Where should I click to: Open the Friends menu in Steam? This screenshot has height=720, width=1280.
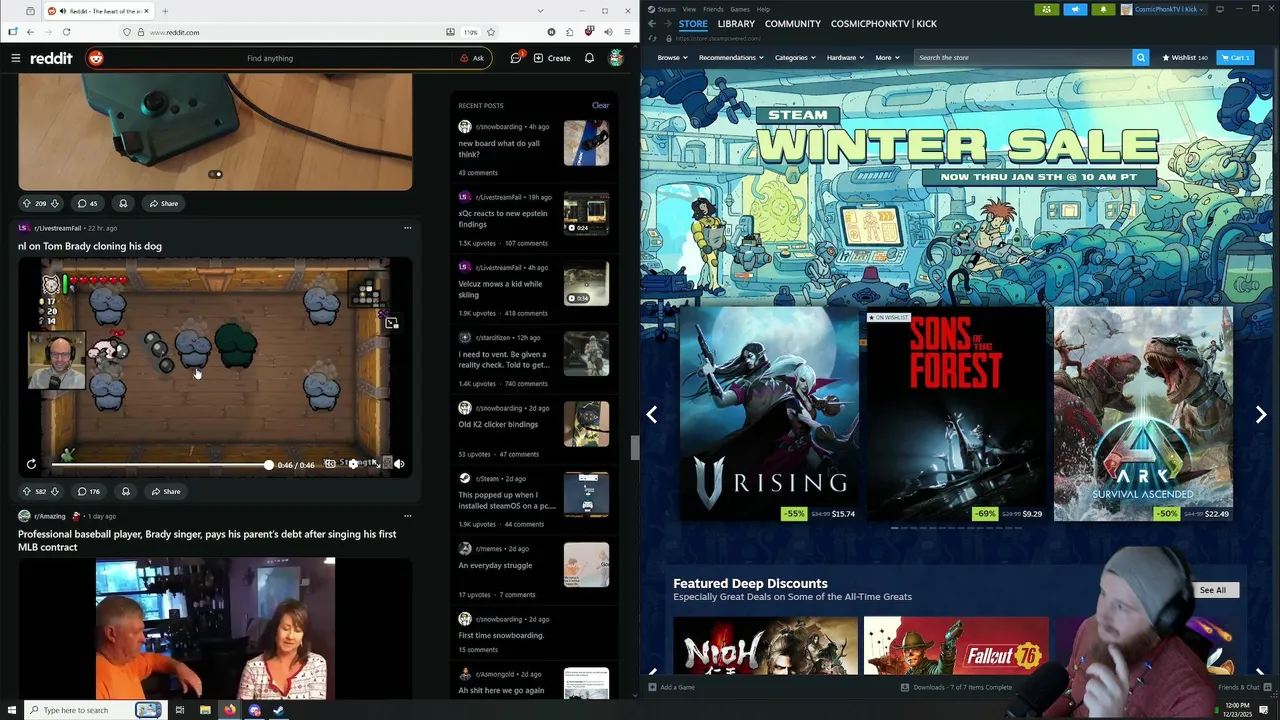(713, 9)
